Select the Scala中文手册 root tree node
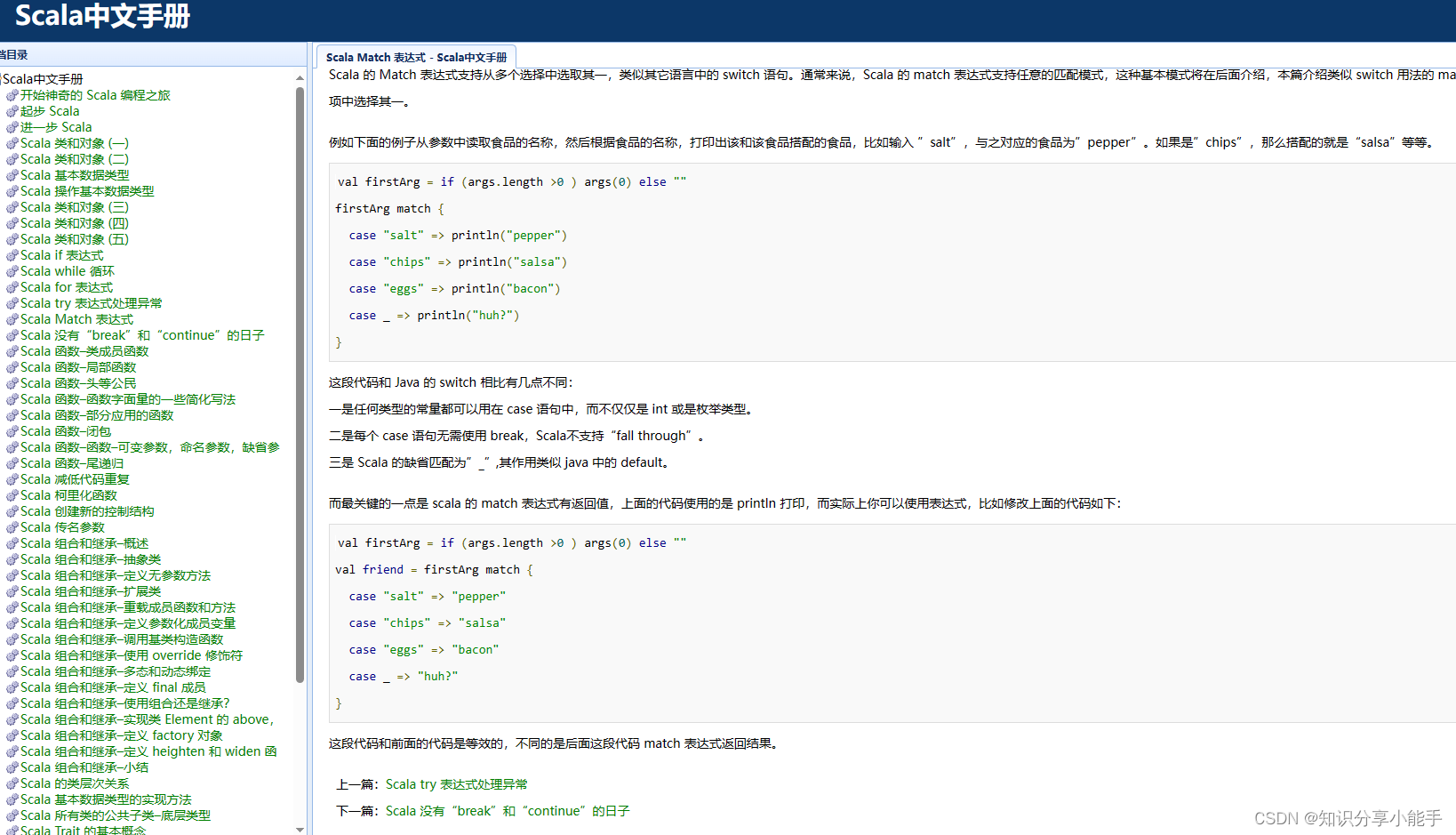The image size is (1456, 835). (x=43, y=79)
